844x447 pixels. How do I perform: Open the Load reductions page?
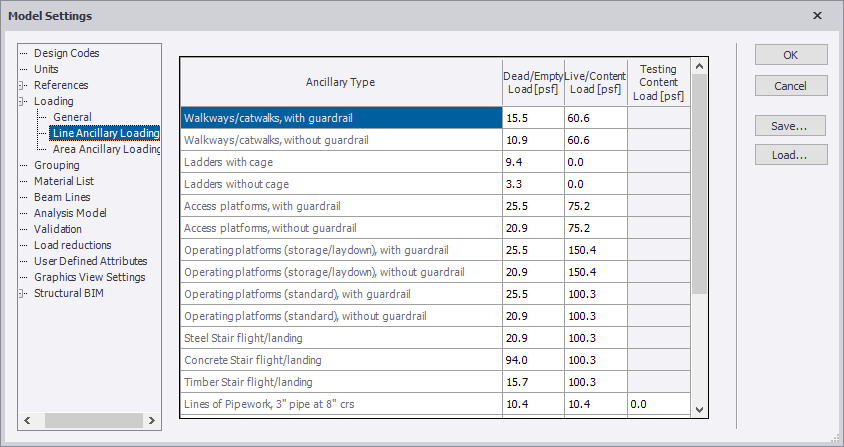(72, 245)
